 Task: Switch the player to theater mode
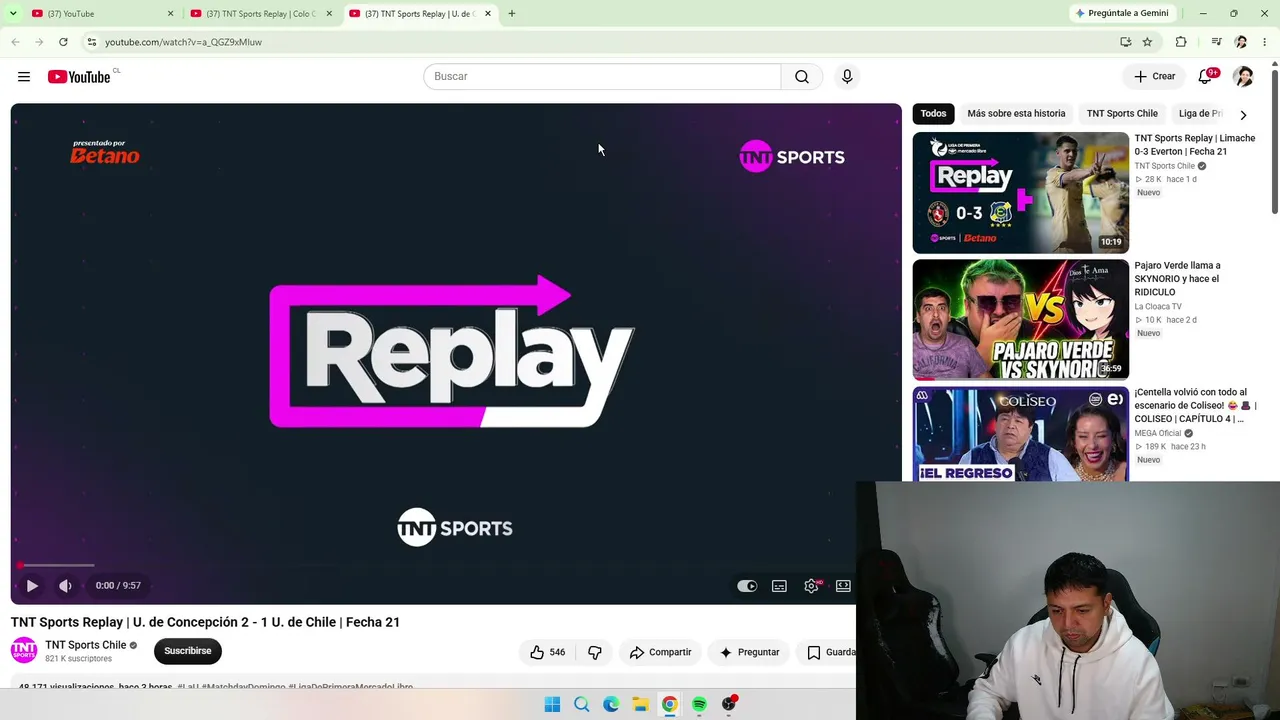tap(843, 586)
